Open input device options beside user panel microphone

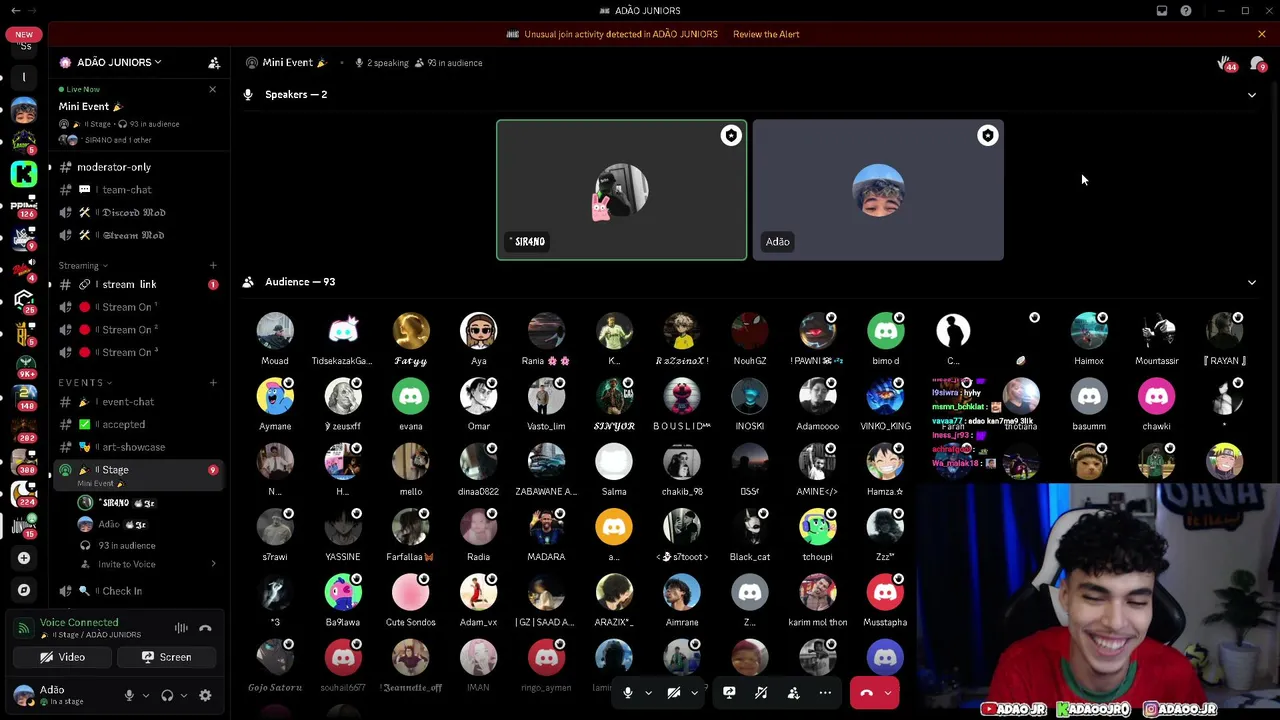click(x=146, y=696)
